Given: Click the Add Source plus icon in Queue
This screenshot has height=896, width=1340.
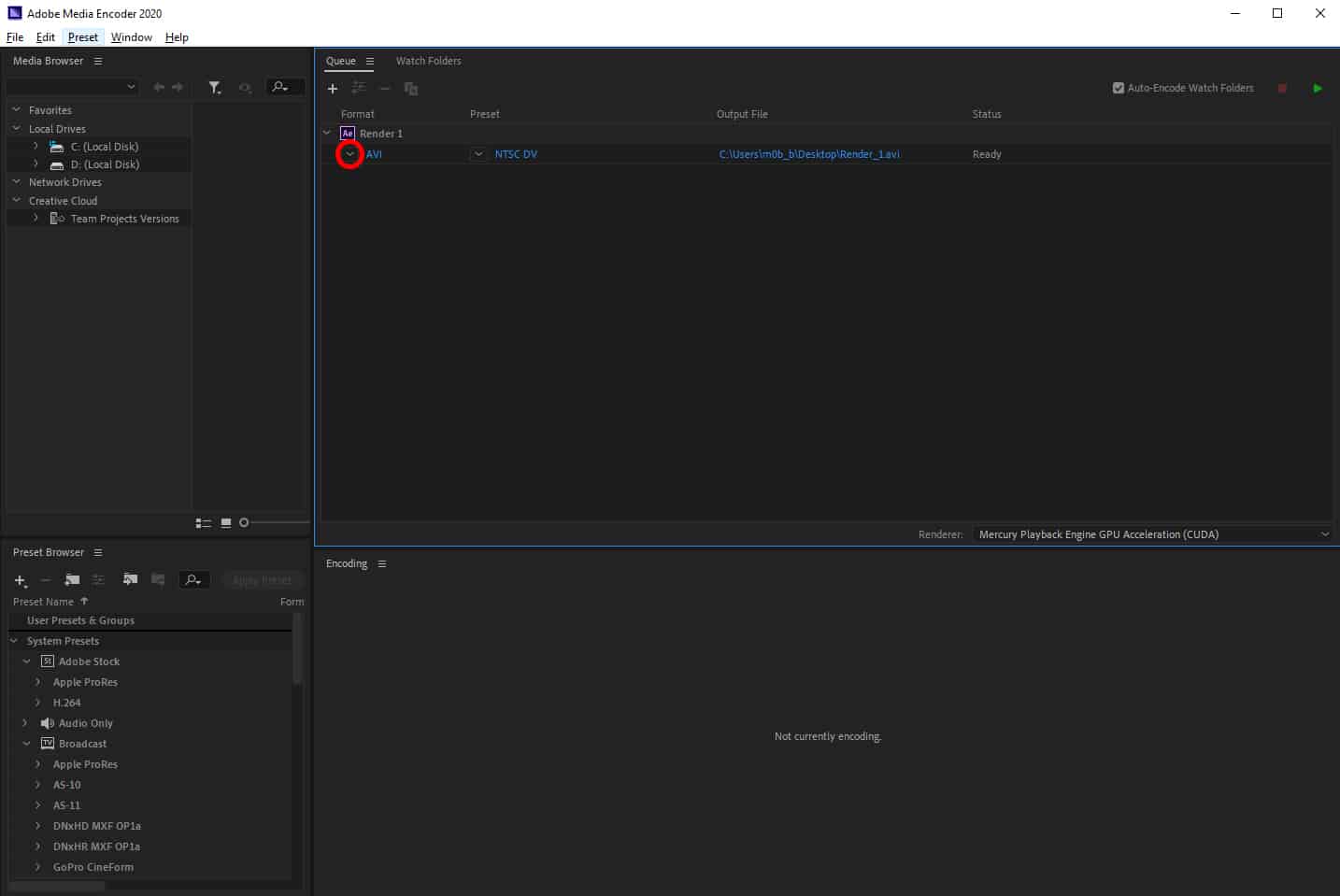Looking at the screenshot, I should (333, 88).
